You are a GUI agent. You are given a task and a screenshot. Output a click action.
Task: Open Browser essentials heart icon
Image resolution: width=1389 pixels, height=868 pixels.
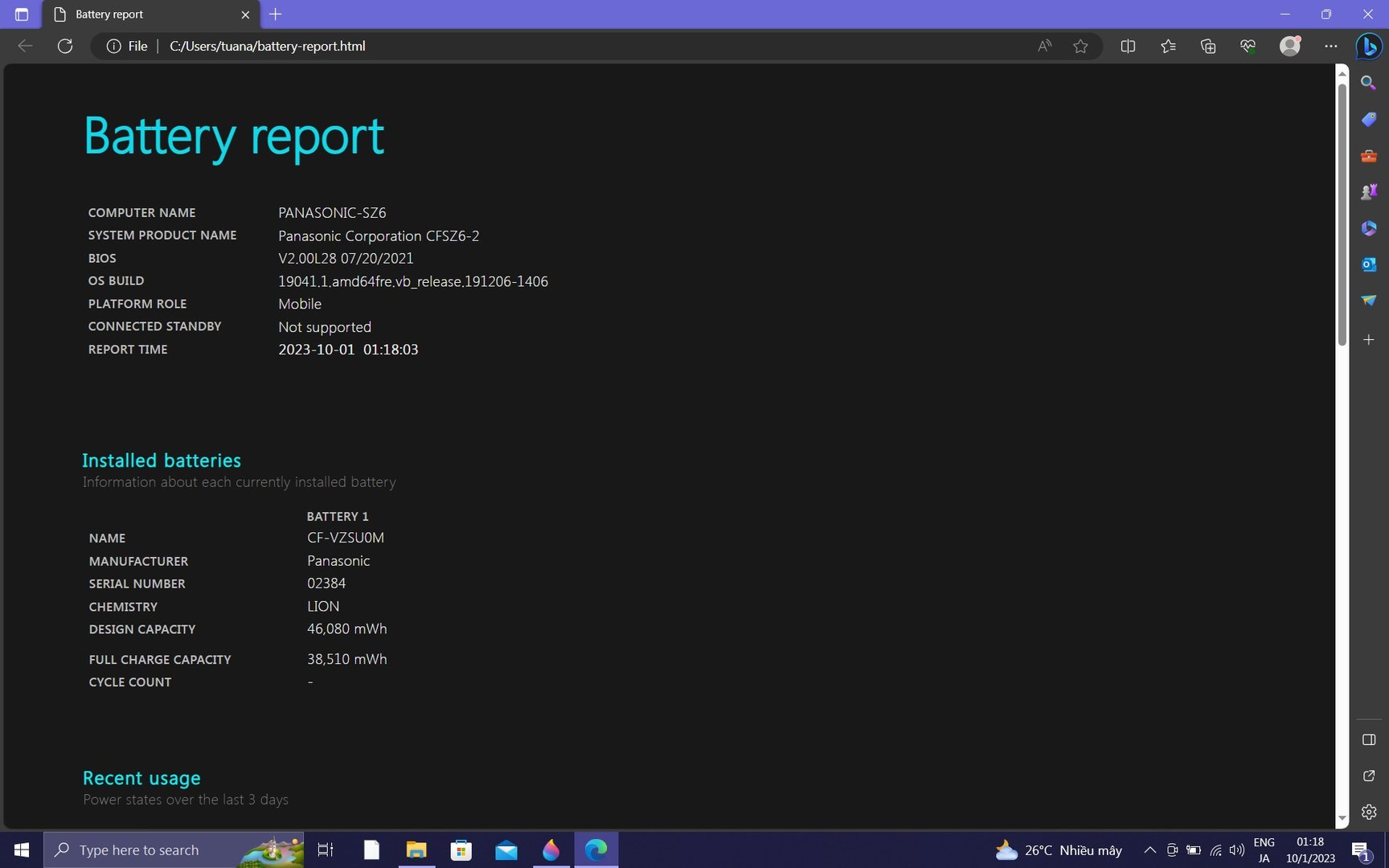[x=1248, y=47]
